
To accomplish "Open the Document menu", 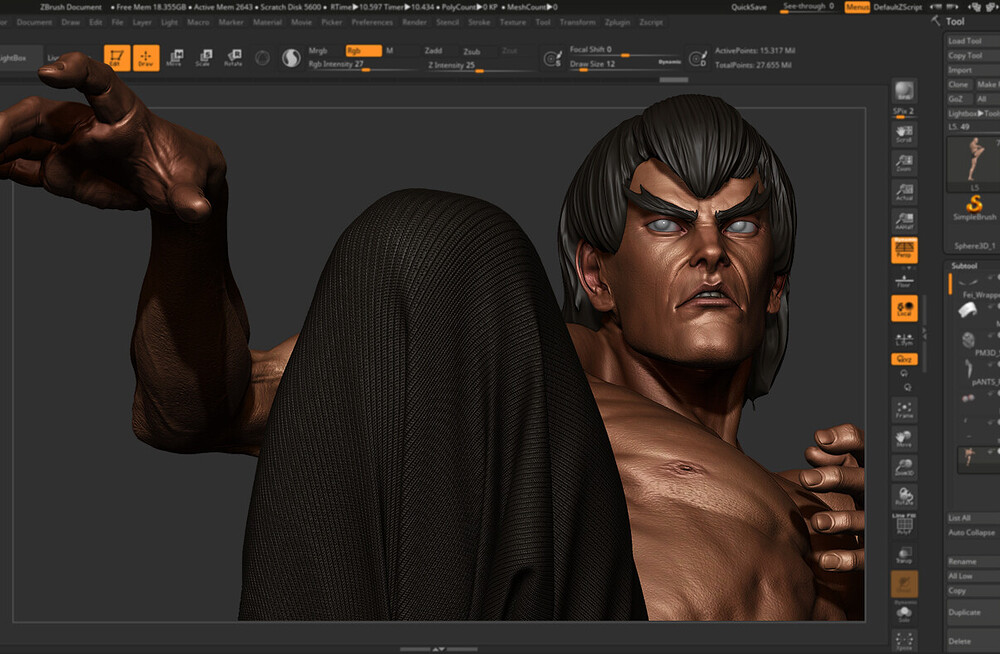I will tap(34, 22).
